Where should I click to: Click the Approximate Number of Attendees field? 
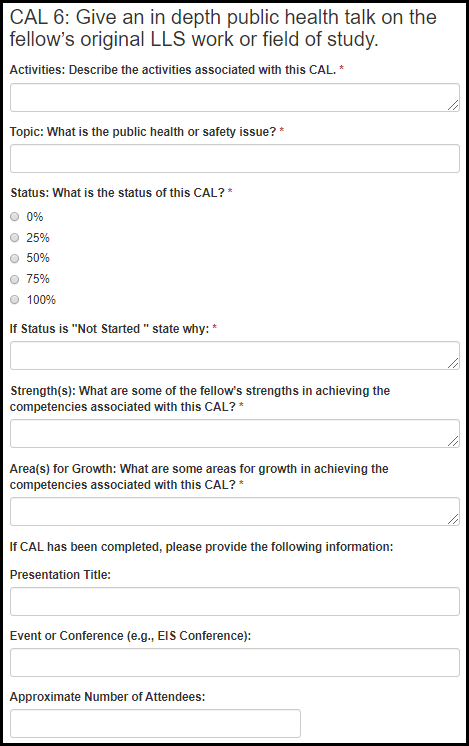tap(156, 723)
